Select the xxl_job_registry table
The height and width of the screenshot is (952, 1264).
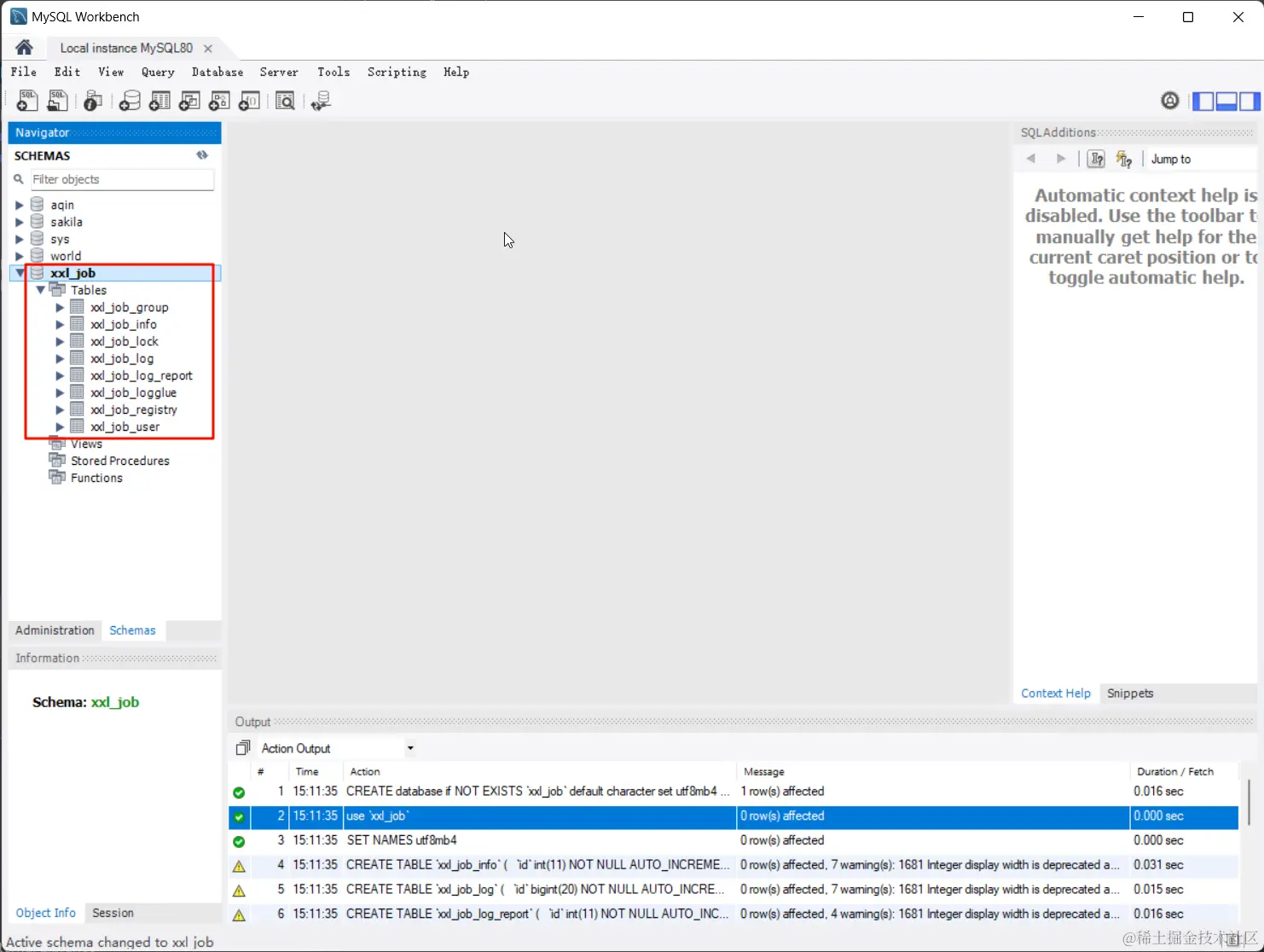pos(134,409)
